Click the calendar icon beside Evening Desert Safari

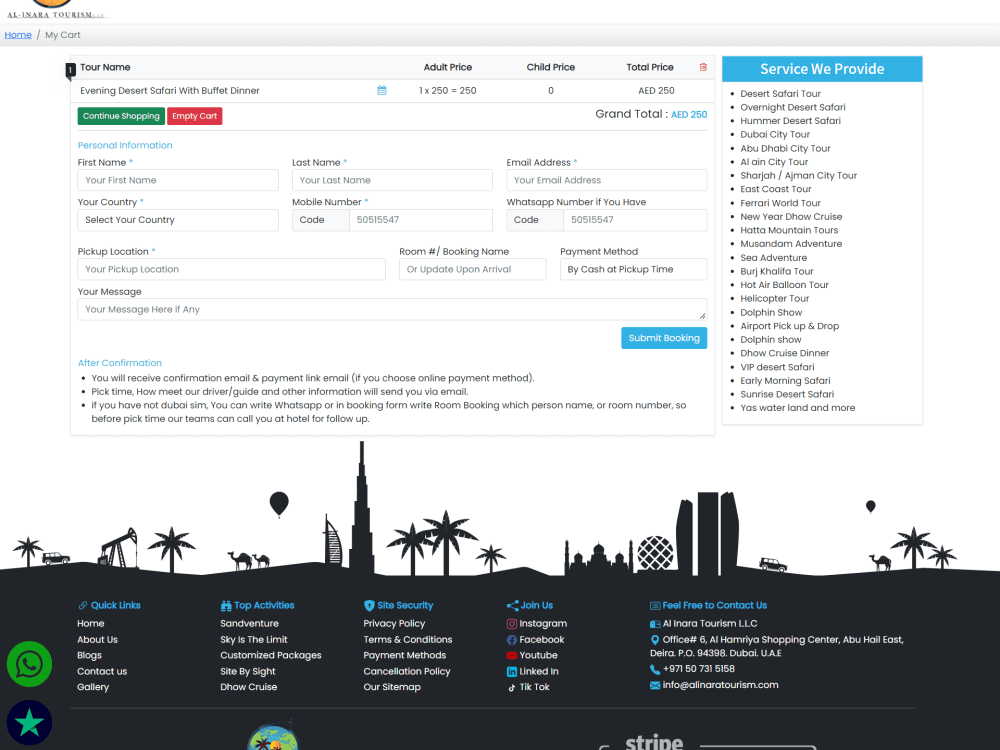[381, 89]
